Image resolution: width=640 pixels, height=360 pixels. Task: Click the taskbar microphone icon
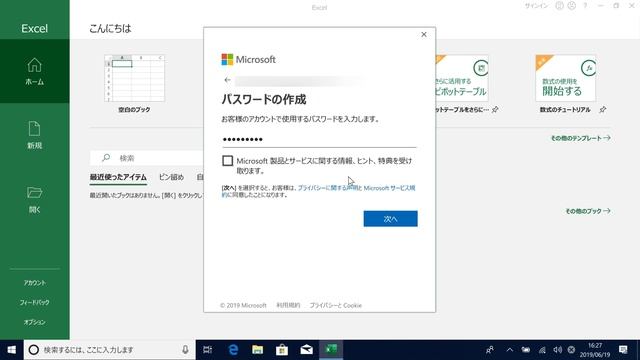pyautogui.click(x=185, y=350)
